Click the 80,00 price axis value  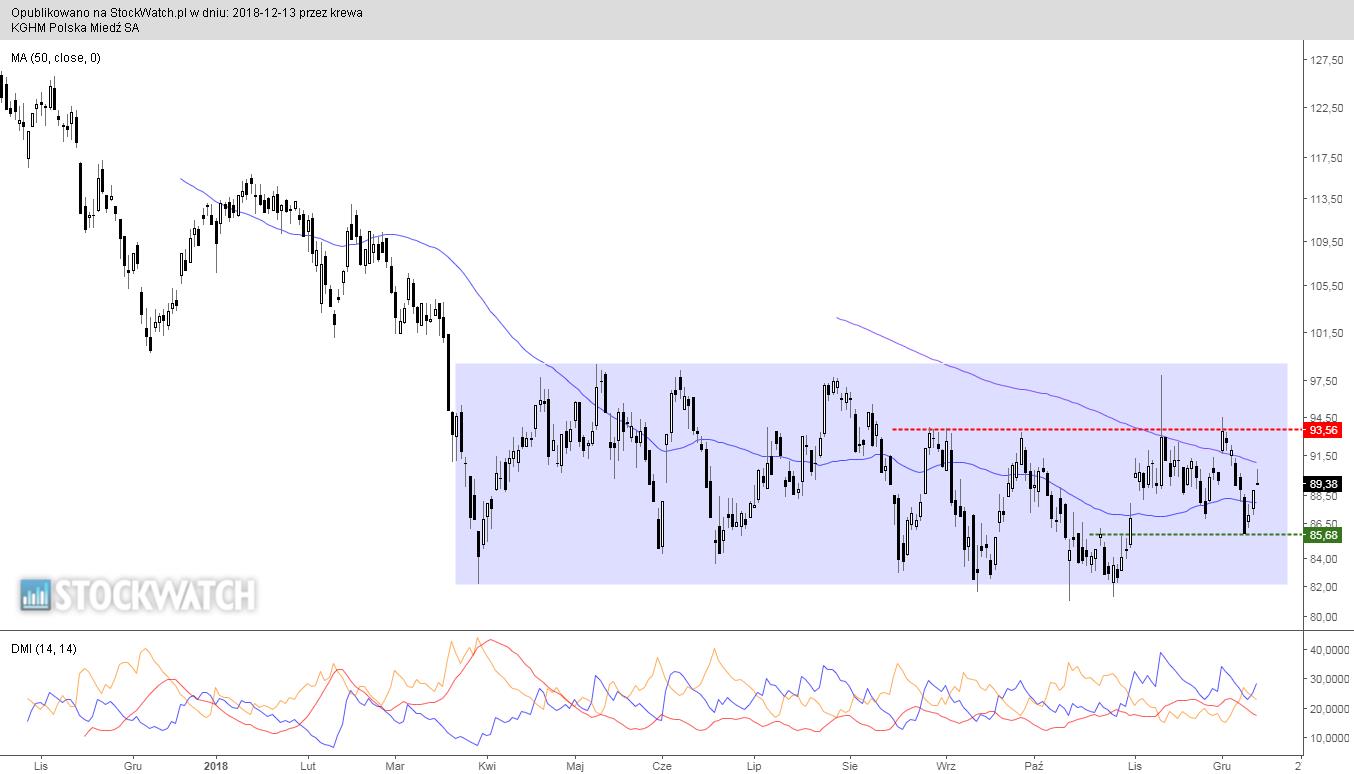1325,616
